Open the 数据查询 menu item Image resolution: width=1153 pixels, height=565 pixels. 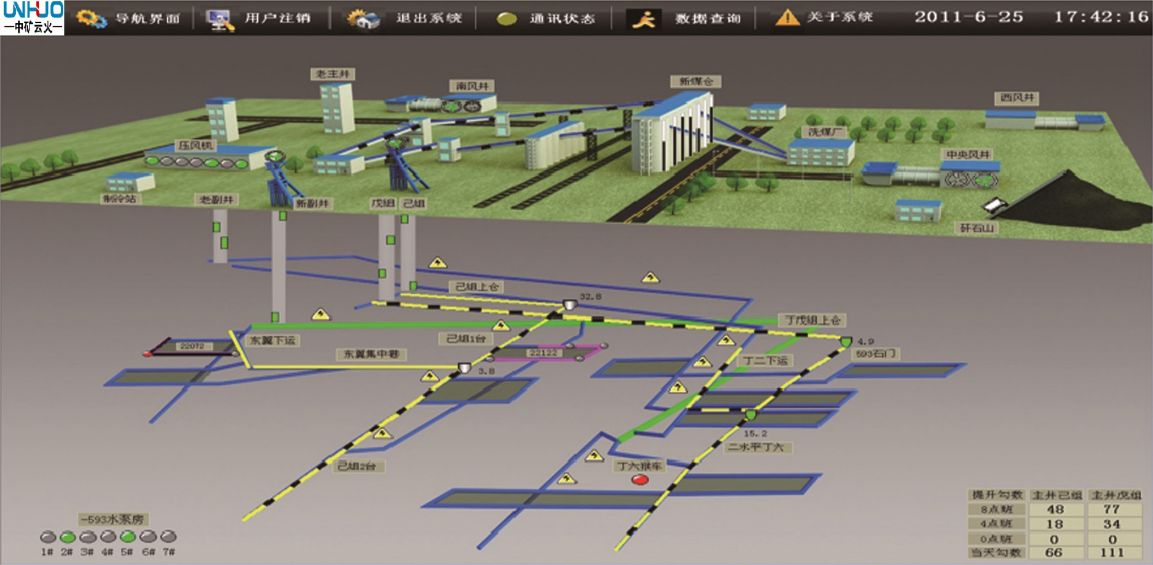click(707, 18)
